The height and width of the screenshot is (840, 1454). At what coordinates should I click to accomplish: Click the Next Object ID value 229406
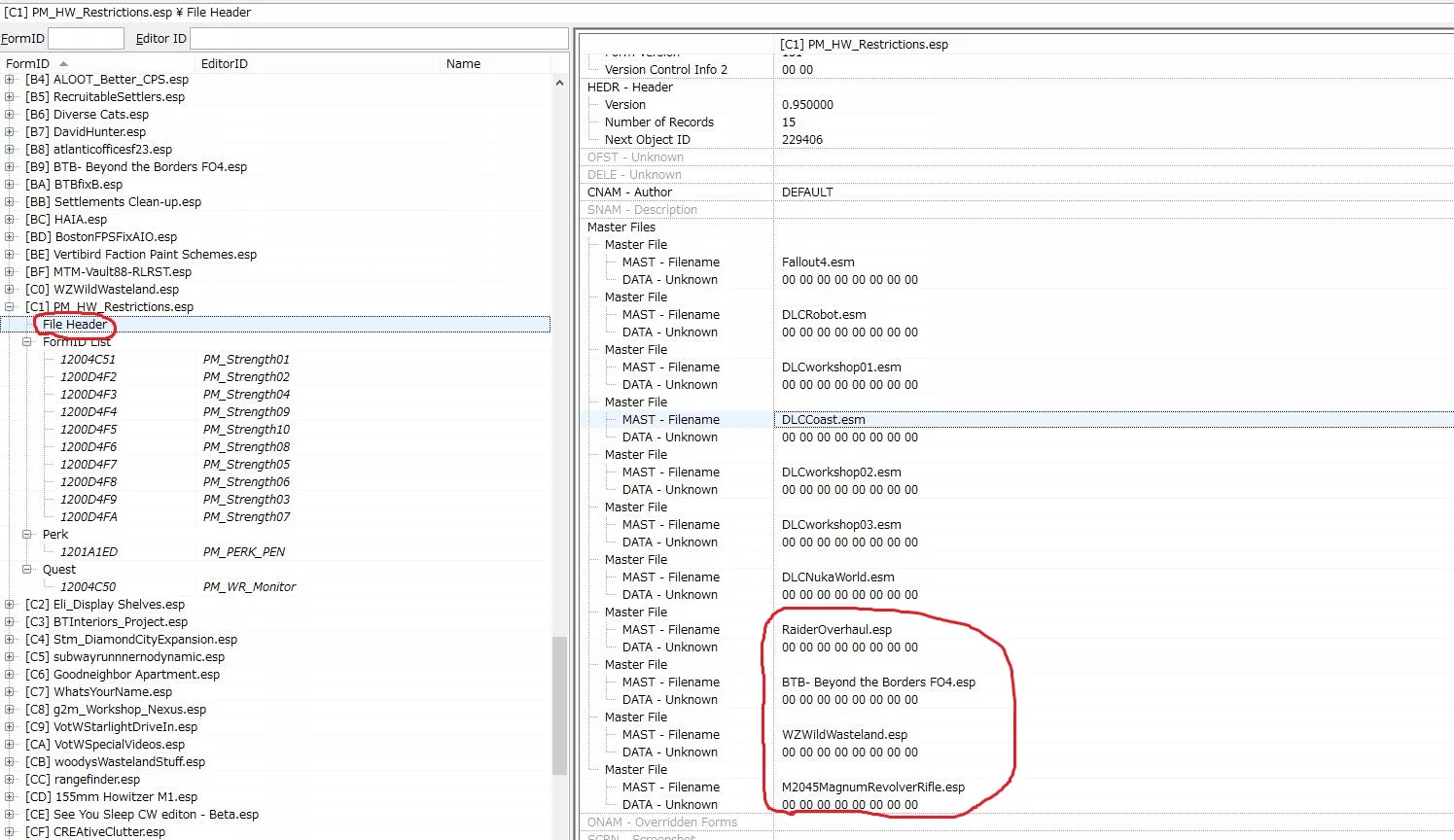coord(802,140)
